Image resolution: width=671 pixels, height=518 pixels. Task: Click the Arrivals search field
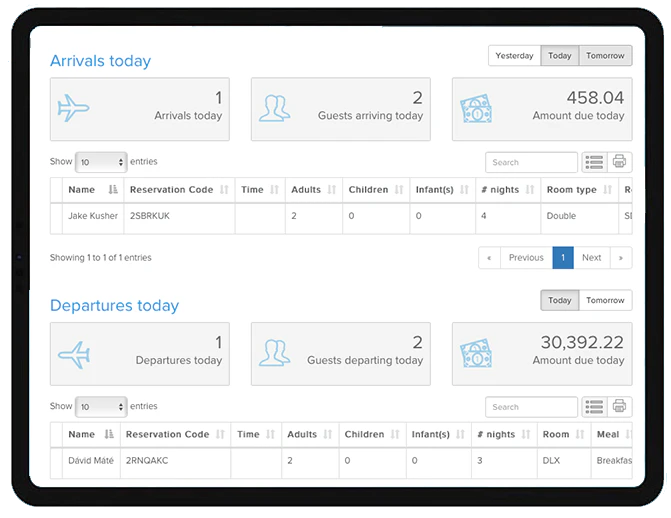(531, 162)
